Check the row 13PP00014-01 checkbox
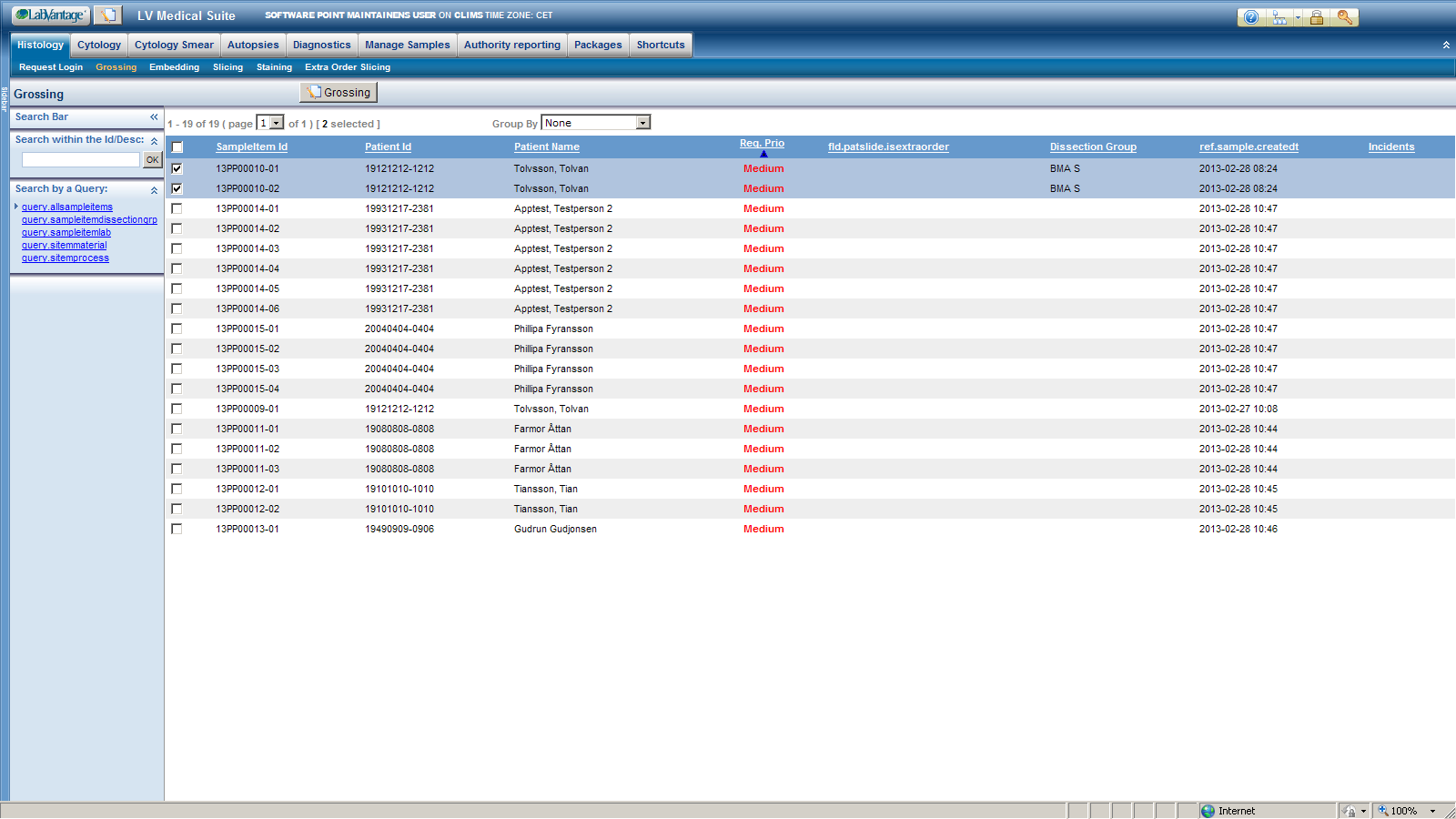The height and width of the screenshot is (819, 1456). tap(177, 208)
